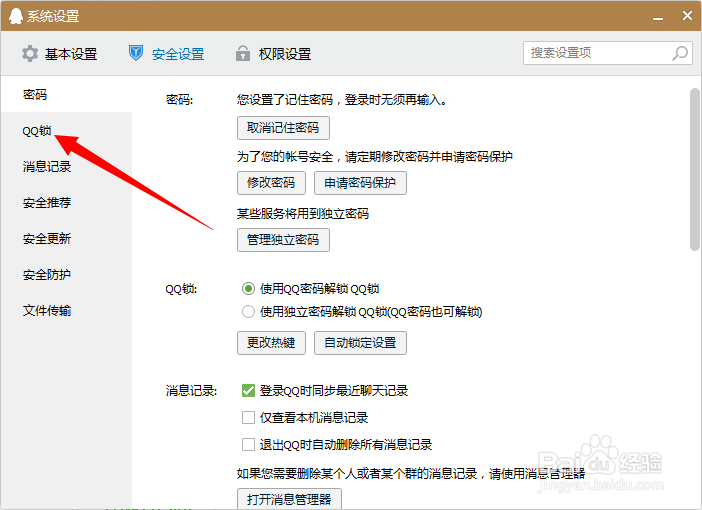The image size is (702, 510).
Task: Click the 申请密码保护 button
Action: tap(360, 183)
